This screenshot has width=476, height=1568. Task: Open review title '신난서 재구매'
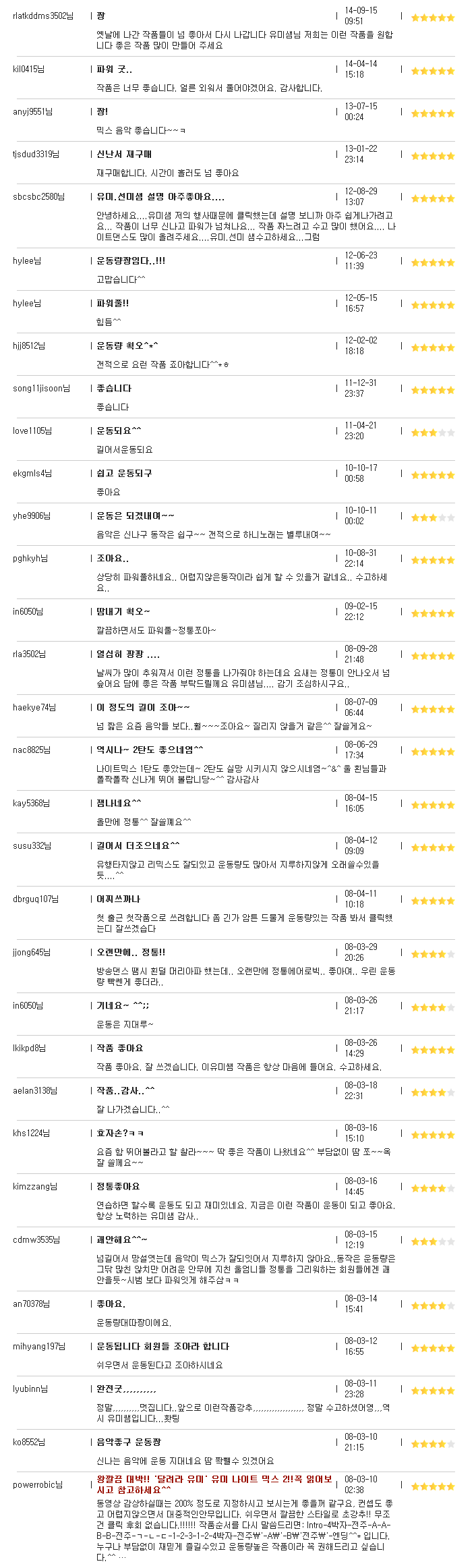coord(124,155)
